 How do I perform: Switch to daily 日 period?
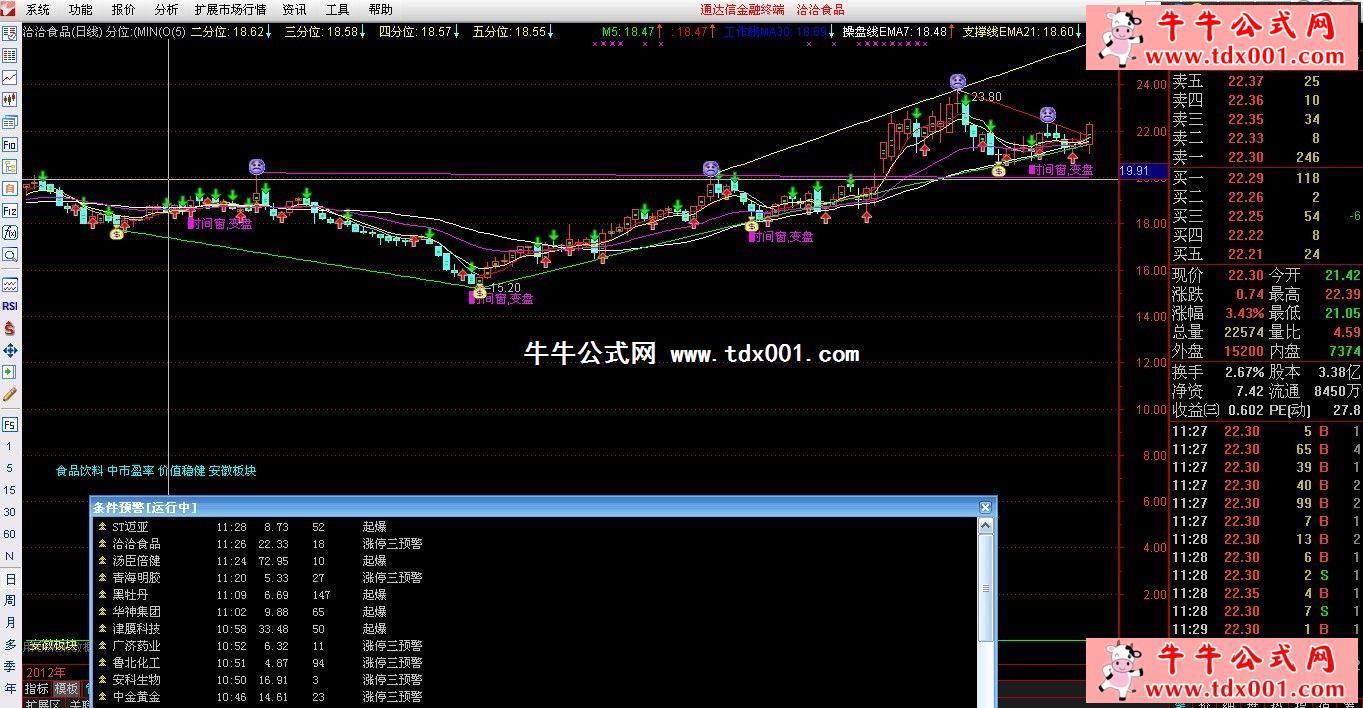click(10, 579)
